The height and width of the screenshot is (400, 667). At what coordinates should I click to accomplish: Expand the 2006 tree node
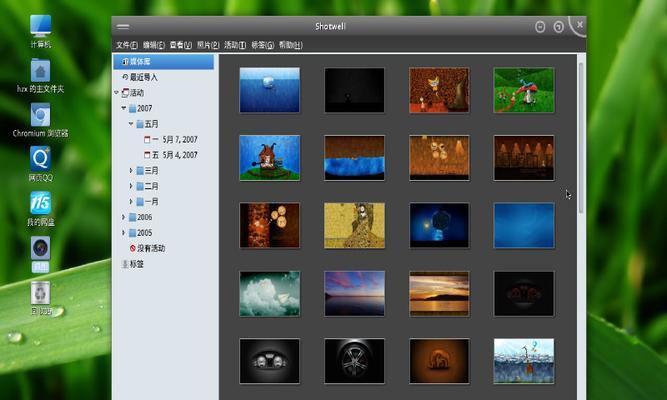tap(124, 217)
